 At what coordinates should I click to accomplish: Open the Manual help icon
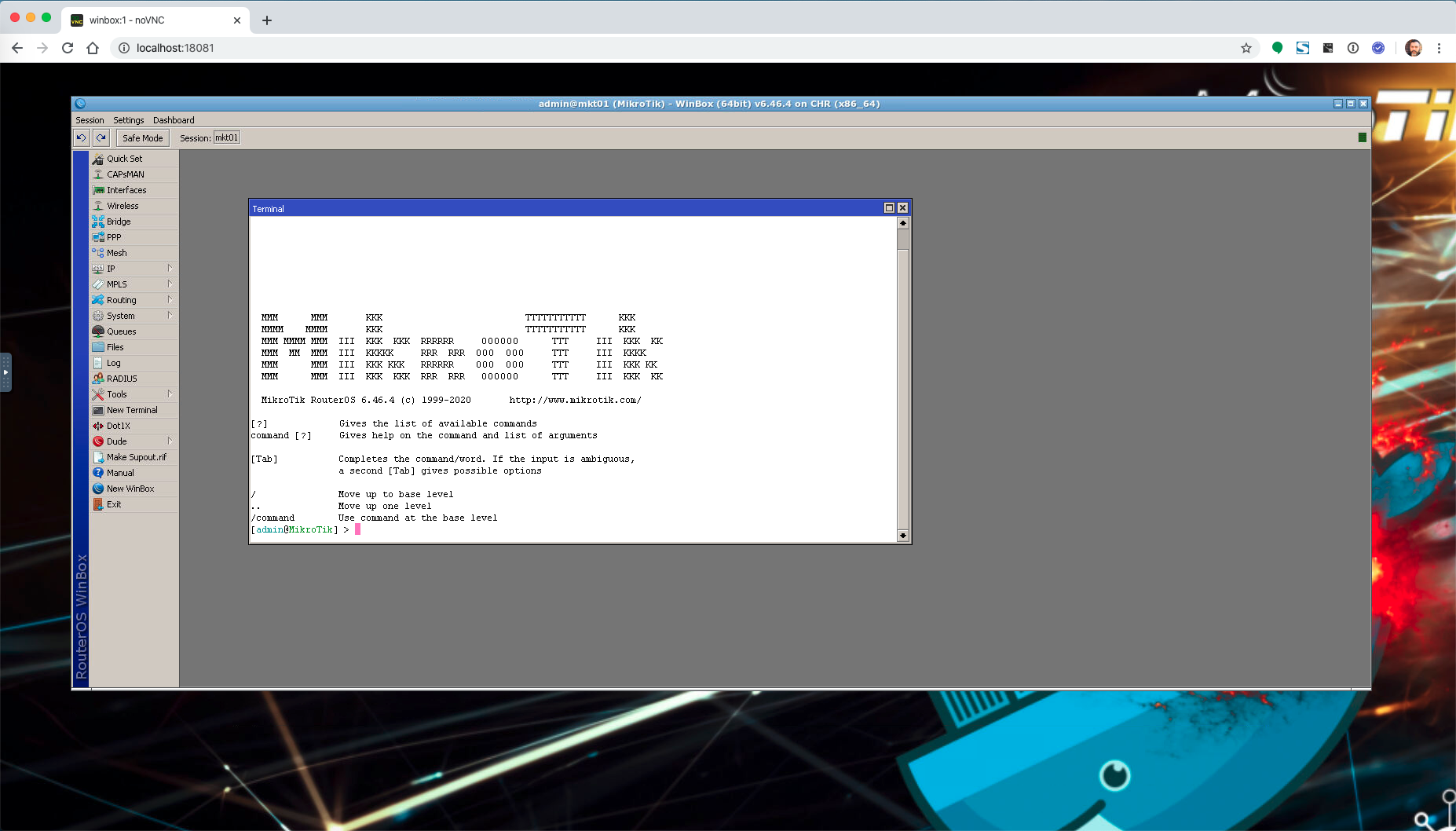tap(98, 473)
